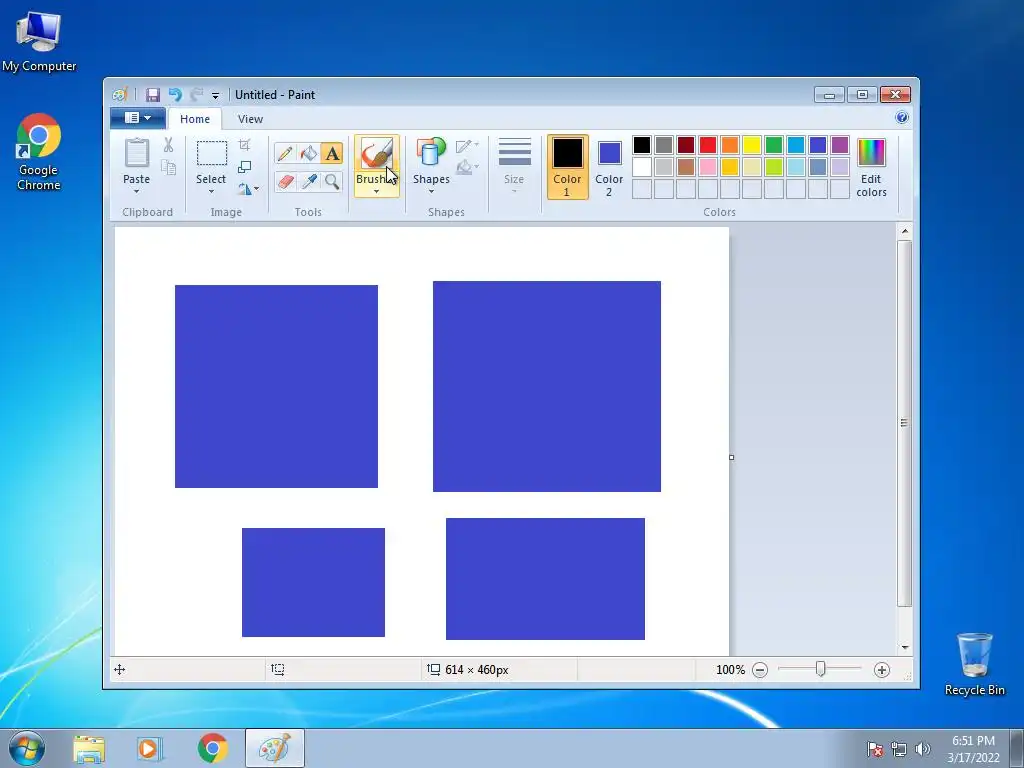Click zoom out minus button

tap(760, 670)
